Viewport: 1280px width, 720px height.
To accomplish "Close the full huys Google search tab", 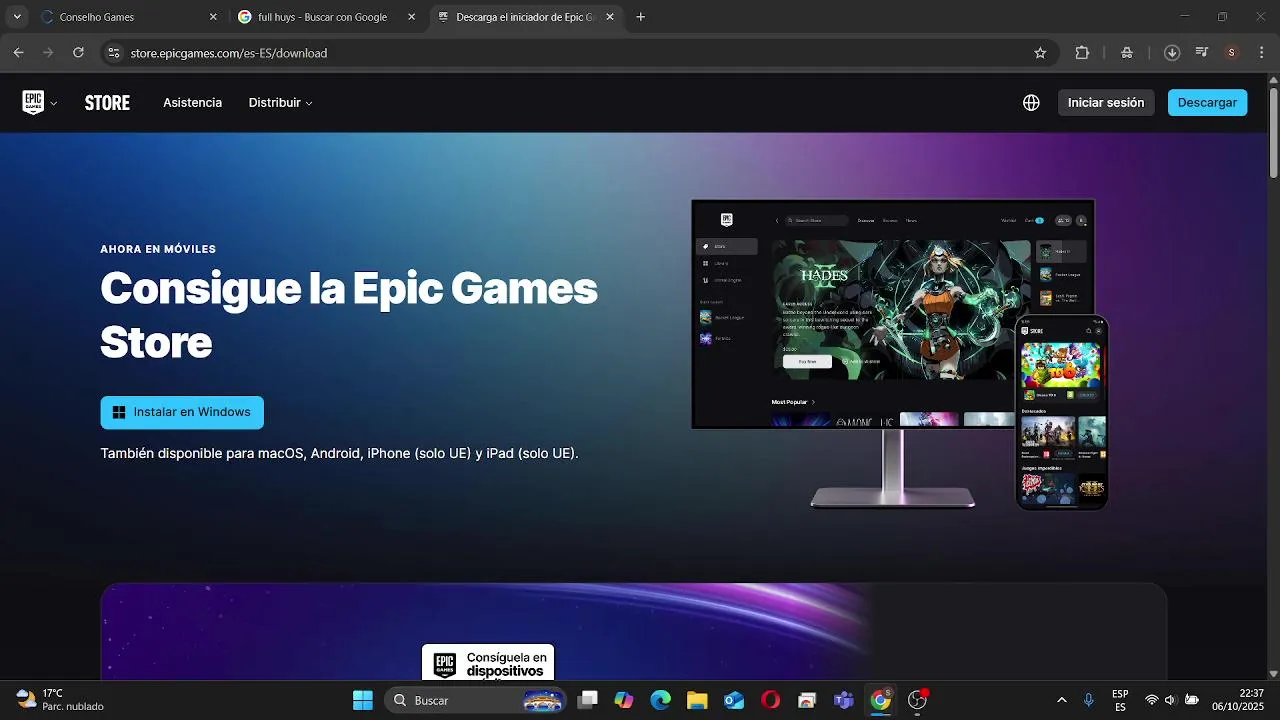I will [412, 17].
